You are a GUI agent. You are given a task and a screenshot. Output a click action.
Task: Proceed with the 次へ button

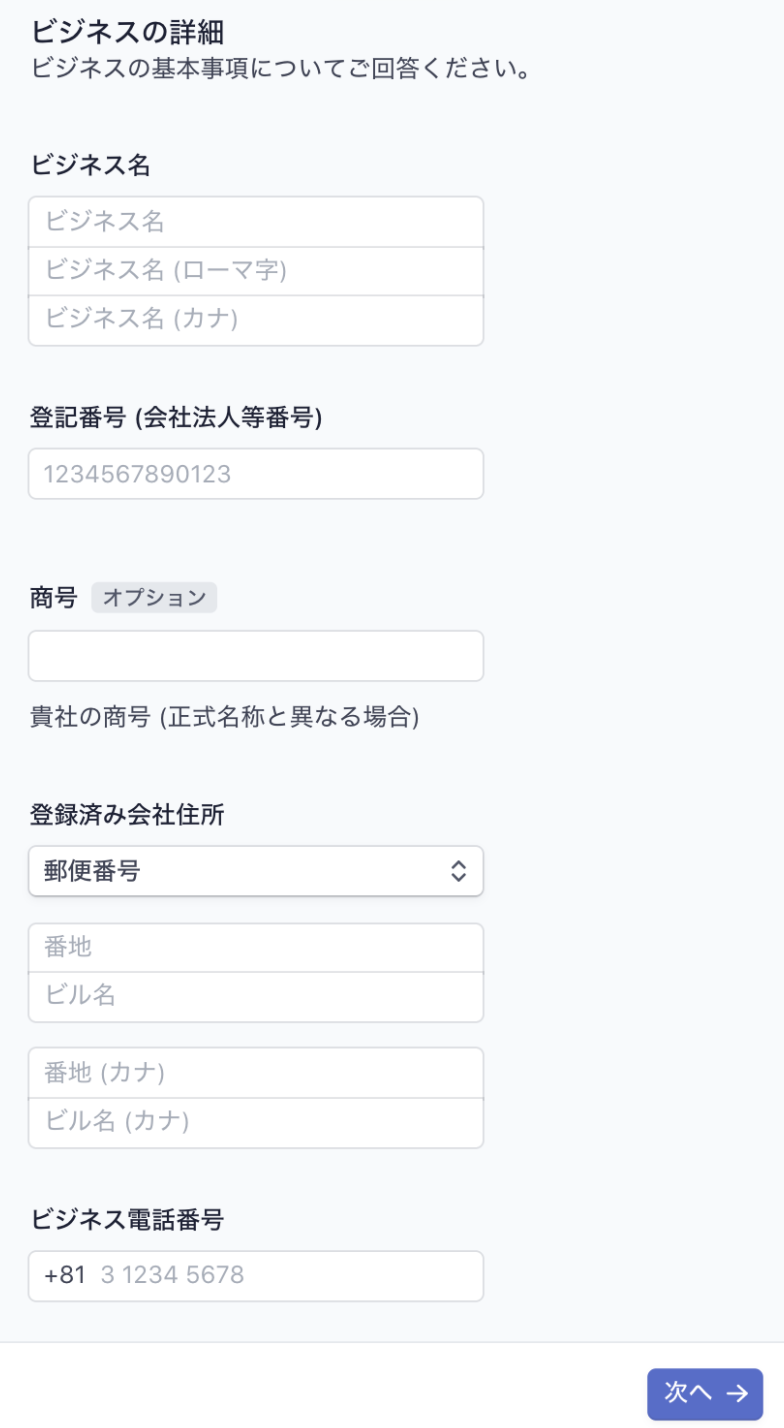(x=705, y=1394)
